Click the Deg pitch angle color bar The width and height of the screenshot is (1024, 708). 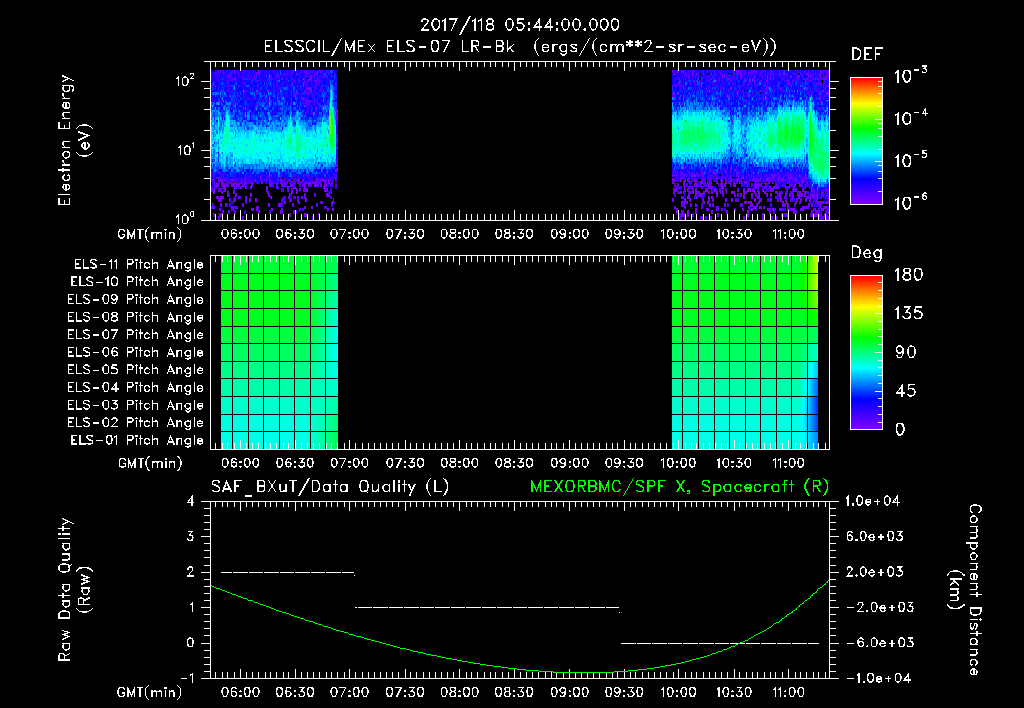866,352
